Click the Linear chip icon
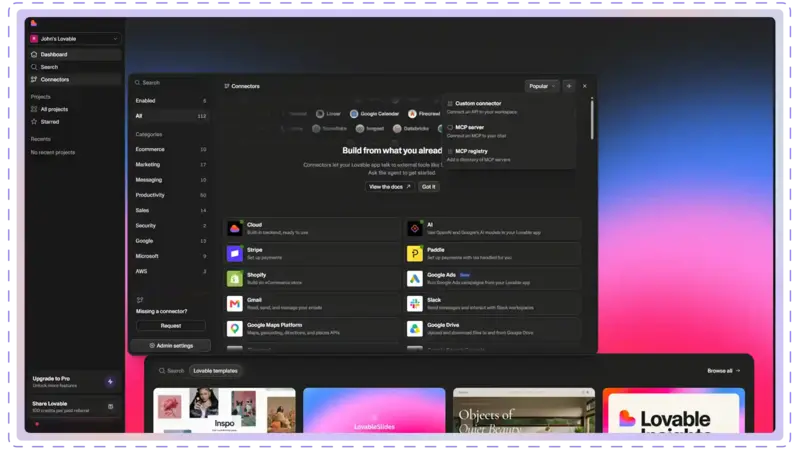Viewport: 800px width, 450px height. tap(320, 114)
